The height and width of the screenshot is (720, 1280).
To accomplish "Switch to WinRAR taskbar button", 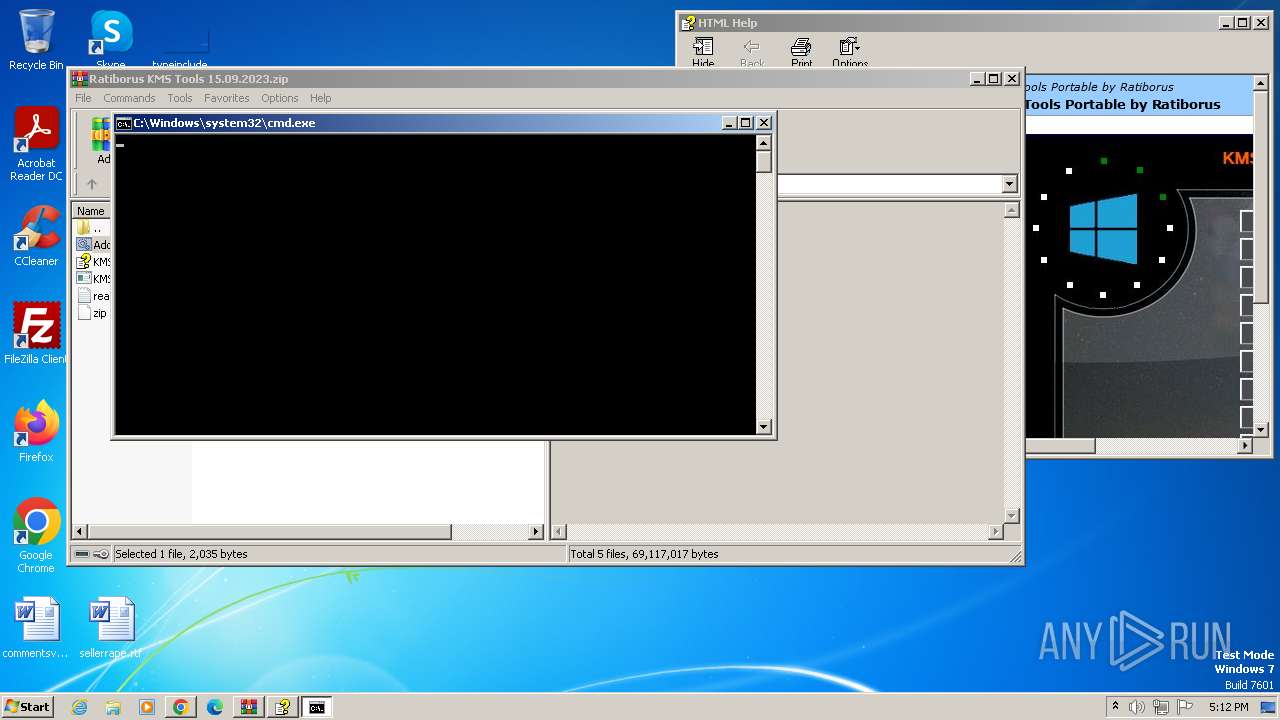I will [x=248, y=707].
